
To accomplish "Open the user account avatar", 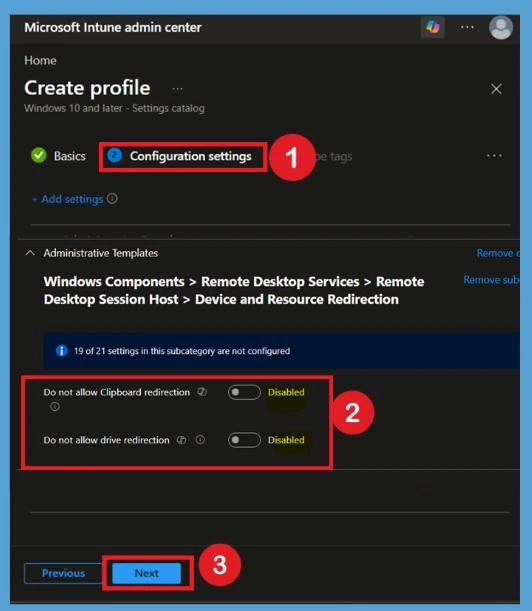I will click(501, 28).
